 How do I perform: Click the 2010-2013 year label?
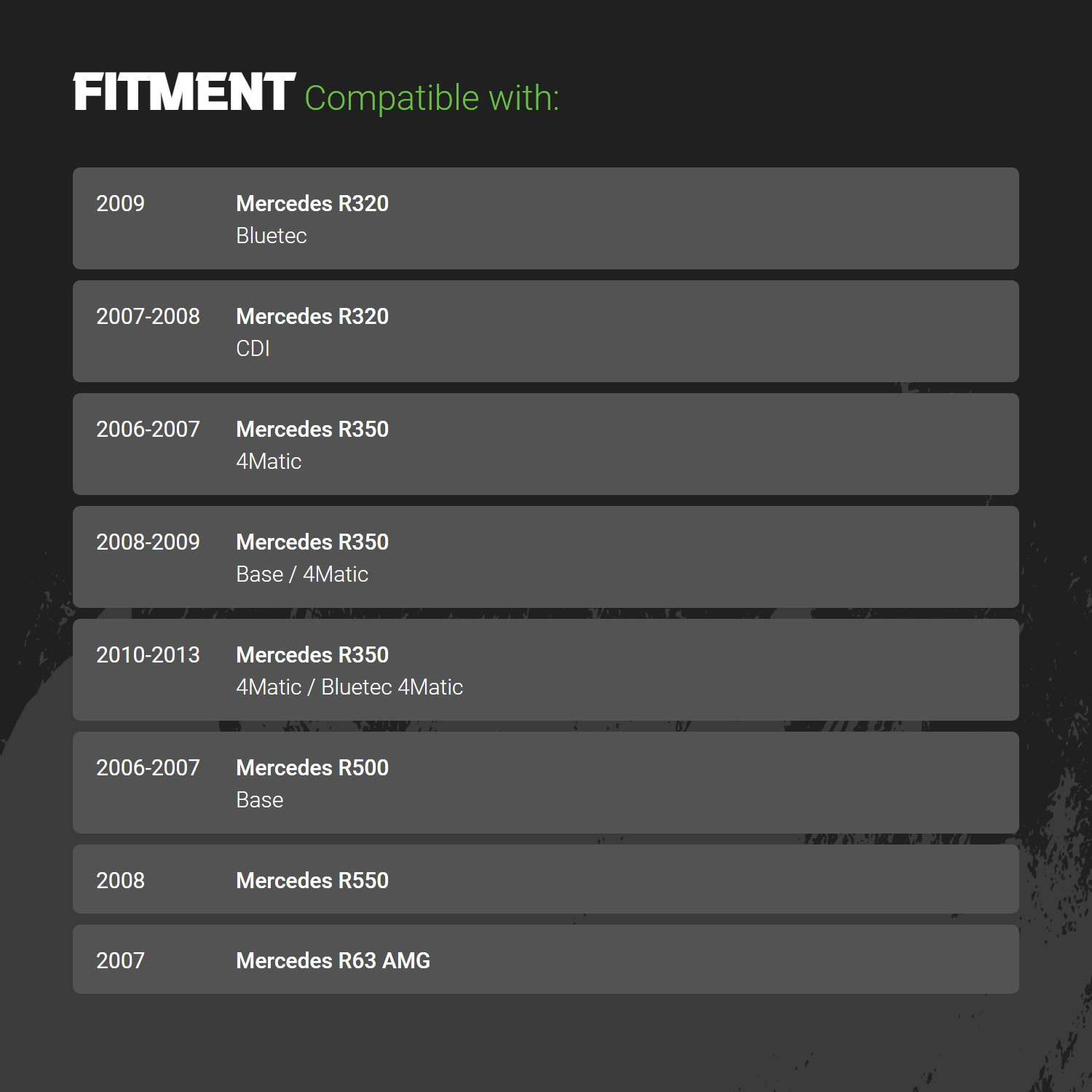pyautogui.click(x=148, y=655)
